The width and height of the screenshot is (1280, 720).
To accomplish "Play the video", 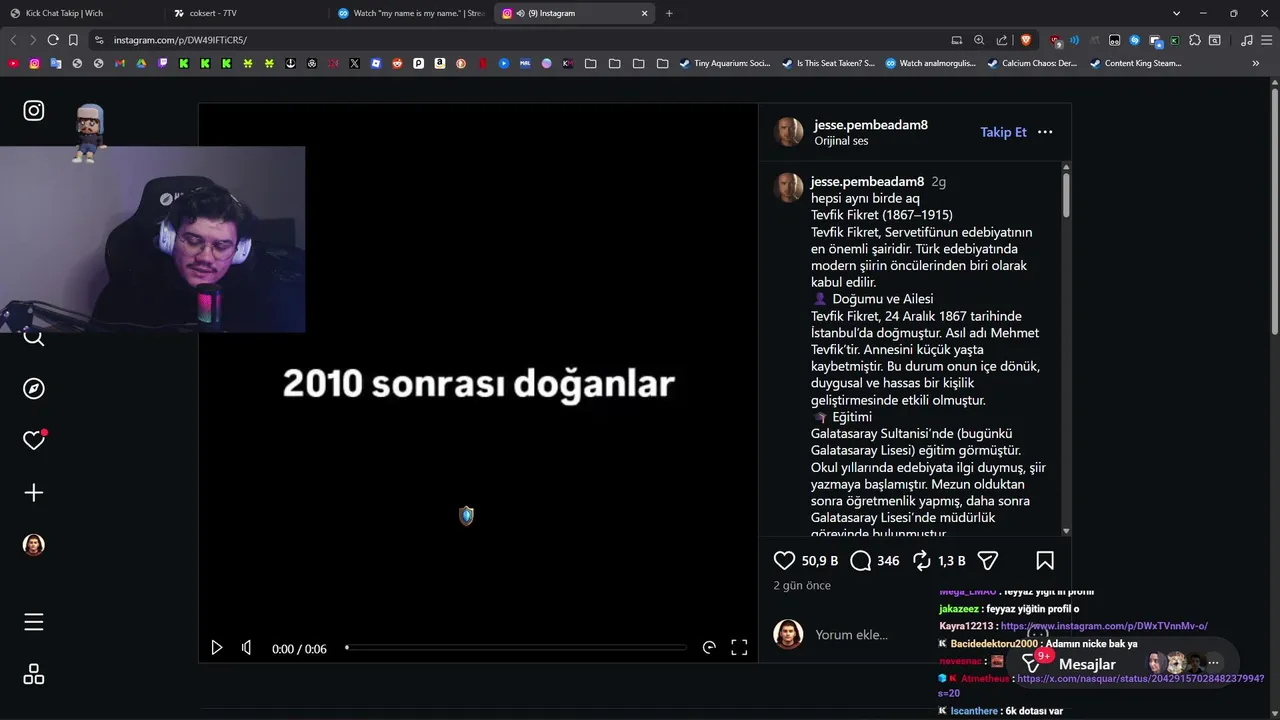I will pos(217,648).
